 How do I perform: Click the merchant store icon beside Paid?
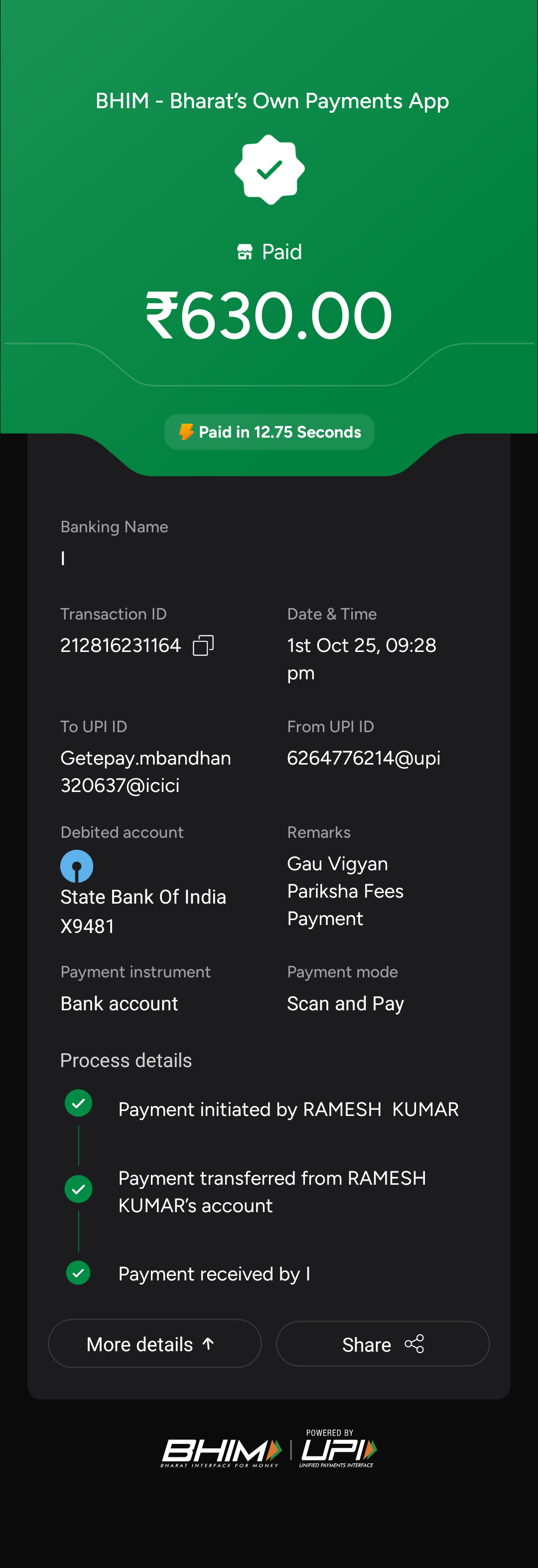[245, 252]
